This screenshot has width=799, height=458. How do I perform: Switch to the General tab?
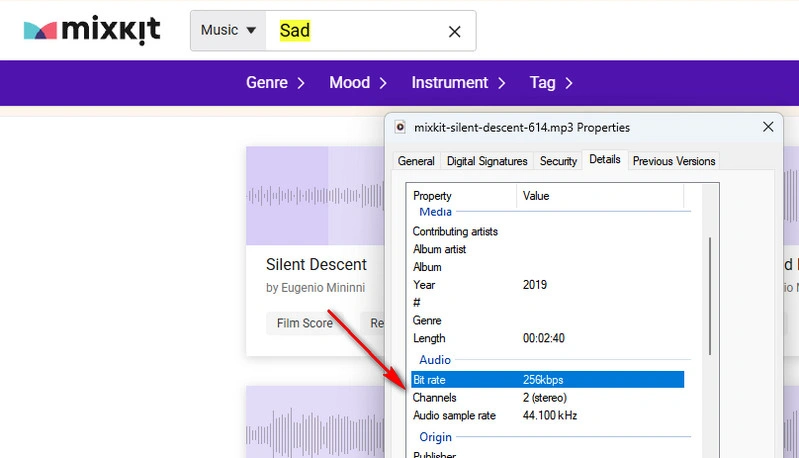tap(416, 161)
